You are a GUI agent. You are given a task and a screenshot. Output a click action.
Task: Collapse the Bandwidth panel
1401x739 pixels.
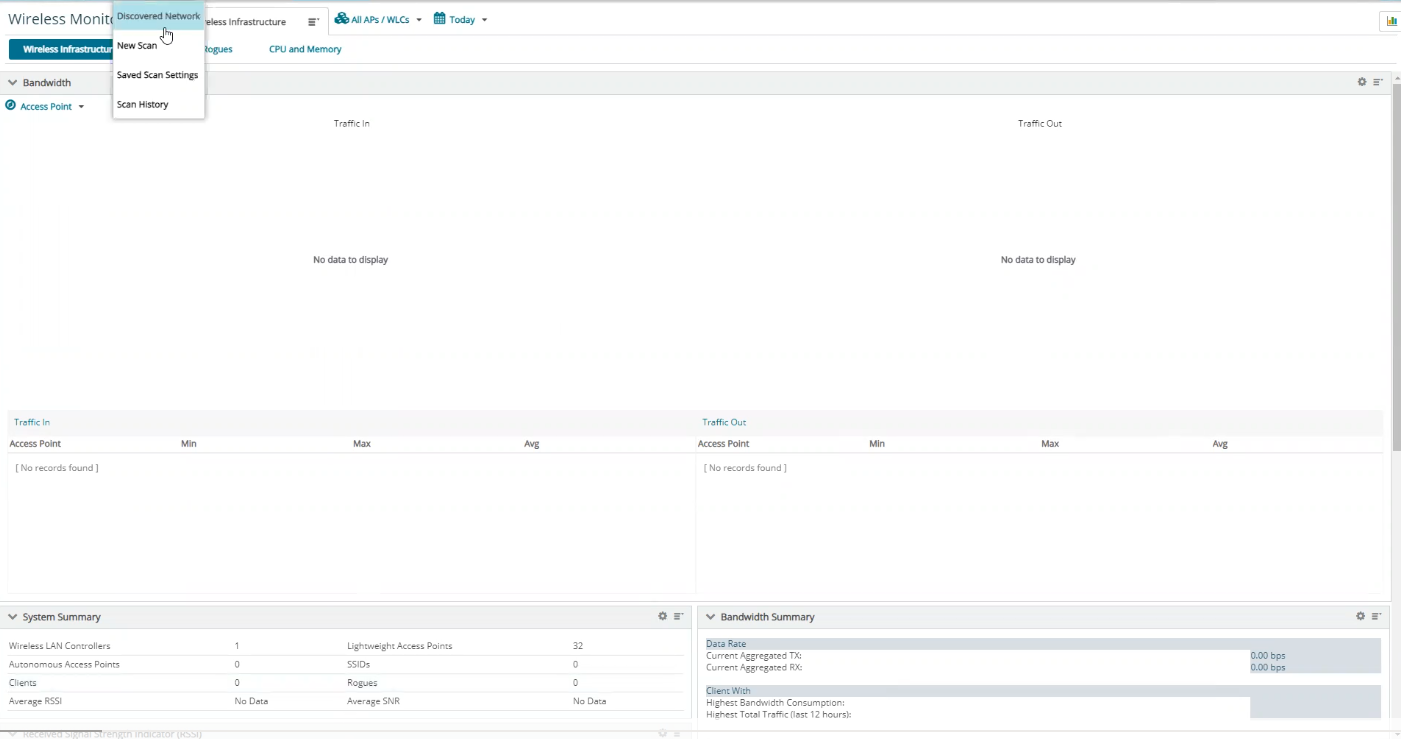(13, 83)
